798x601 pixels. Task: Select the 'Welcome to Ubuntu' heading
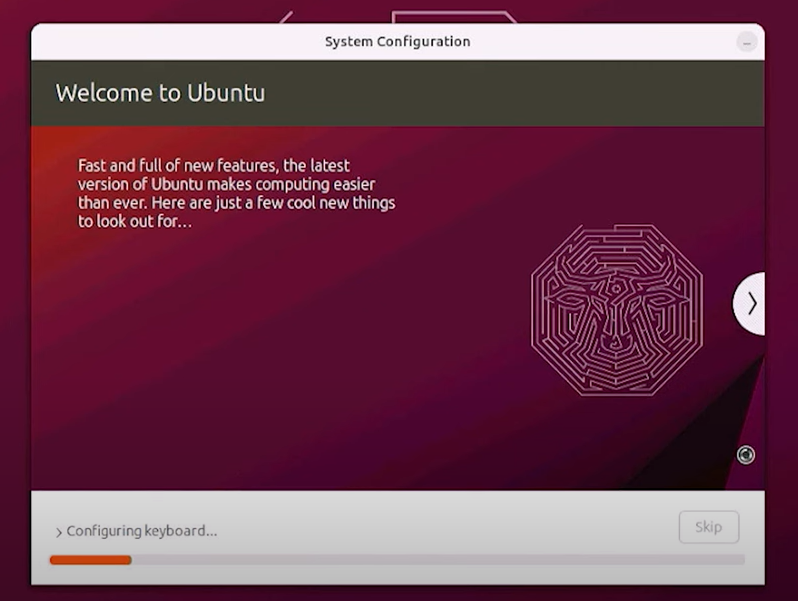click(x=160, y=93)
